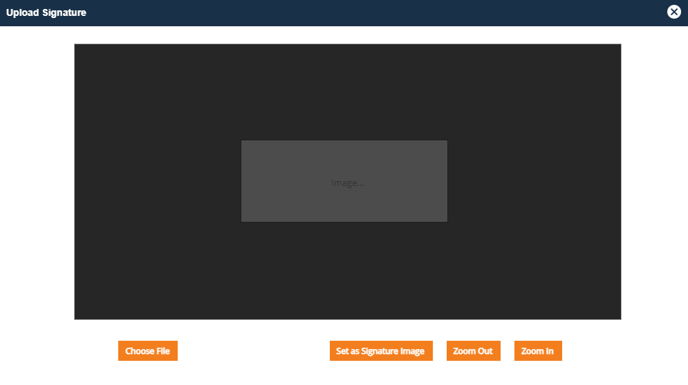Click the Image... label in the placeholder

tap(348, 183)
